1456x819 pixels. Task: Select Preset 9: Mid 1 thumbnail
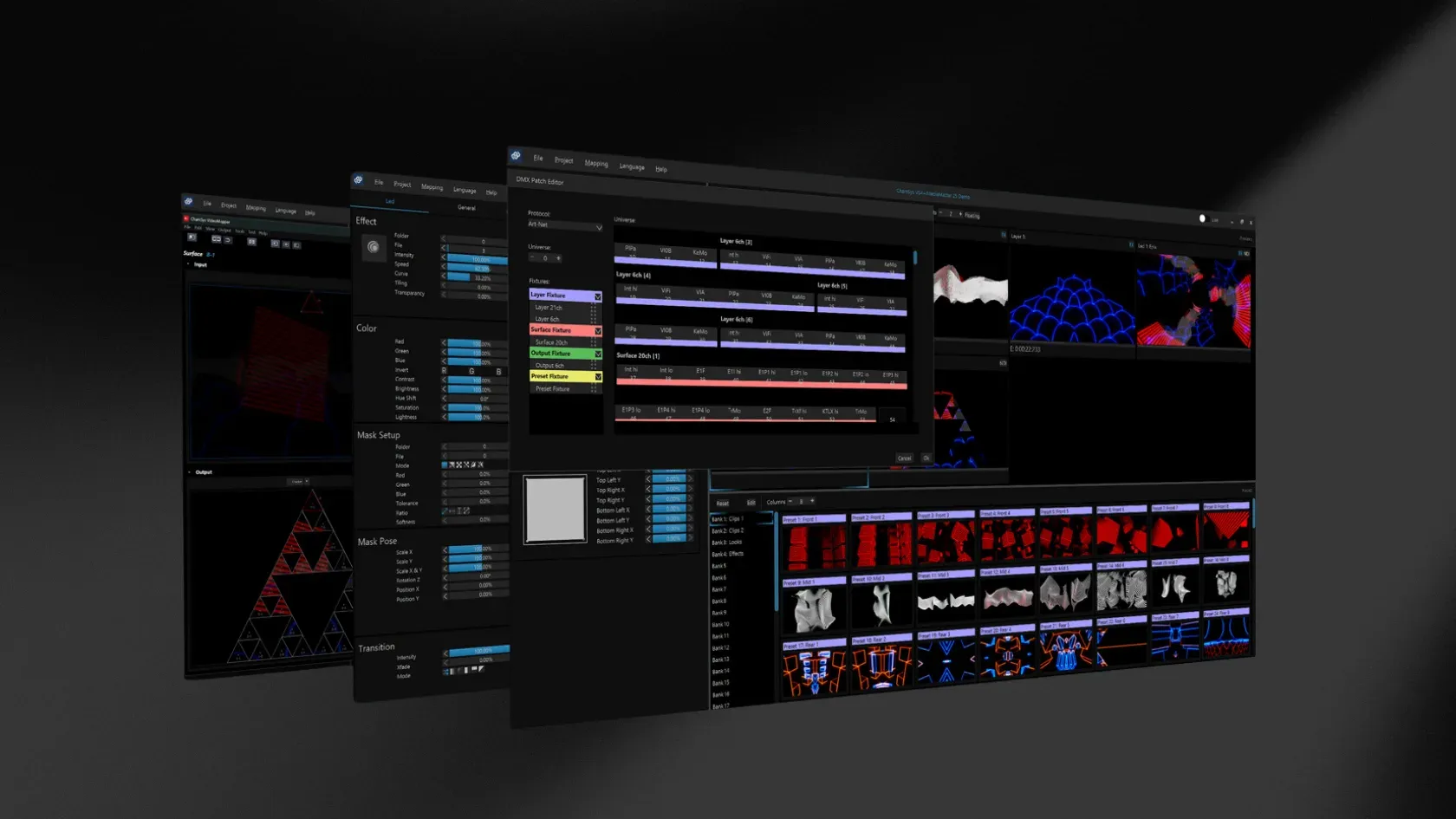click(815, 606)
